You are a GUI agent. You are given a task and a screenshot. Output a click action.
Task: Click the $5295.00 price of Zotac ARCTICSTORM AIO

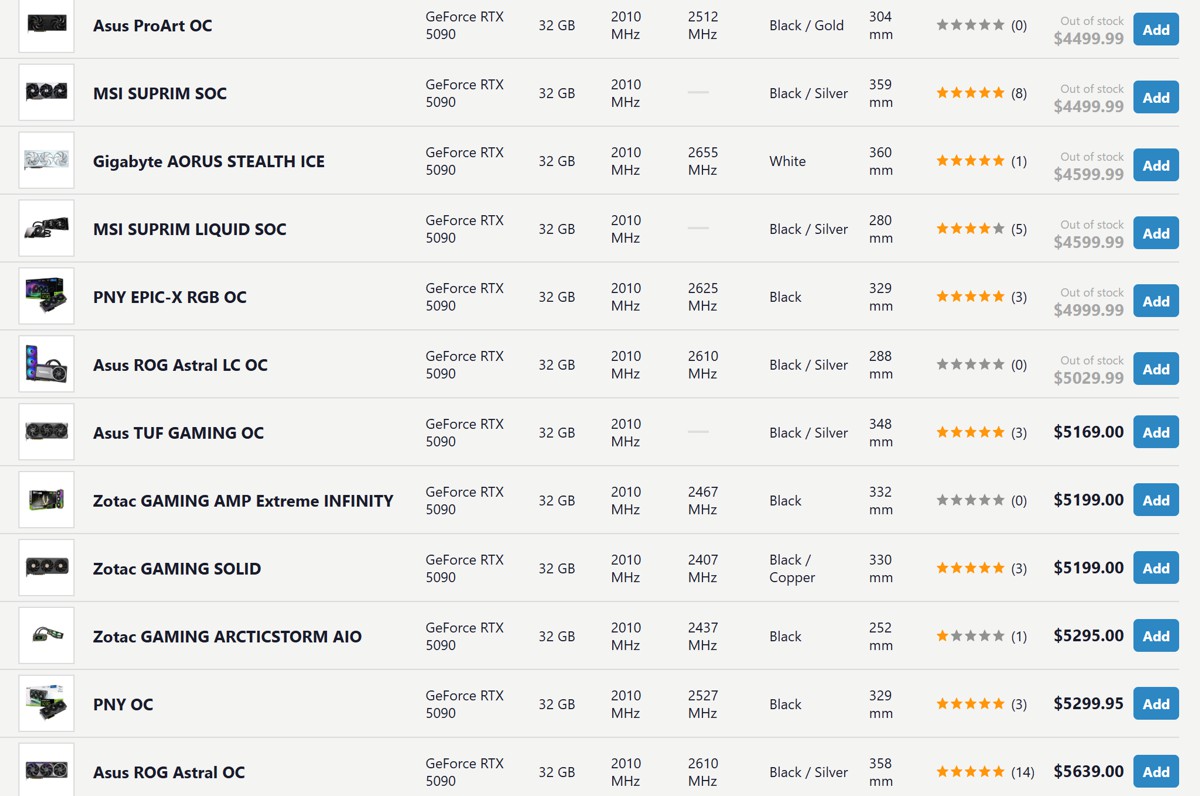1088,636
